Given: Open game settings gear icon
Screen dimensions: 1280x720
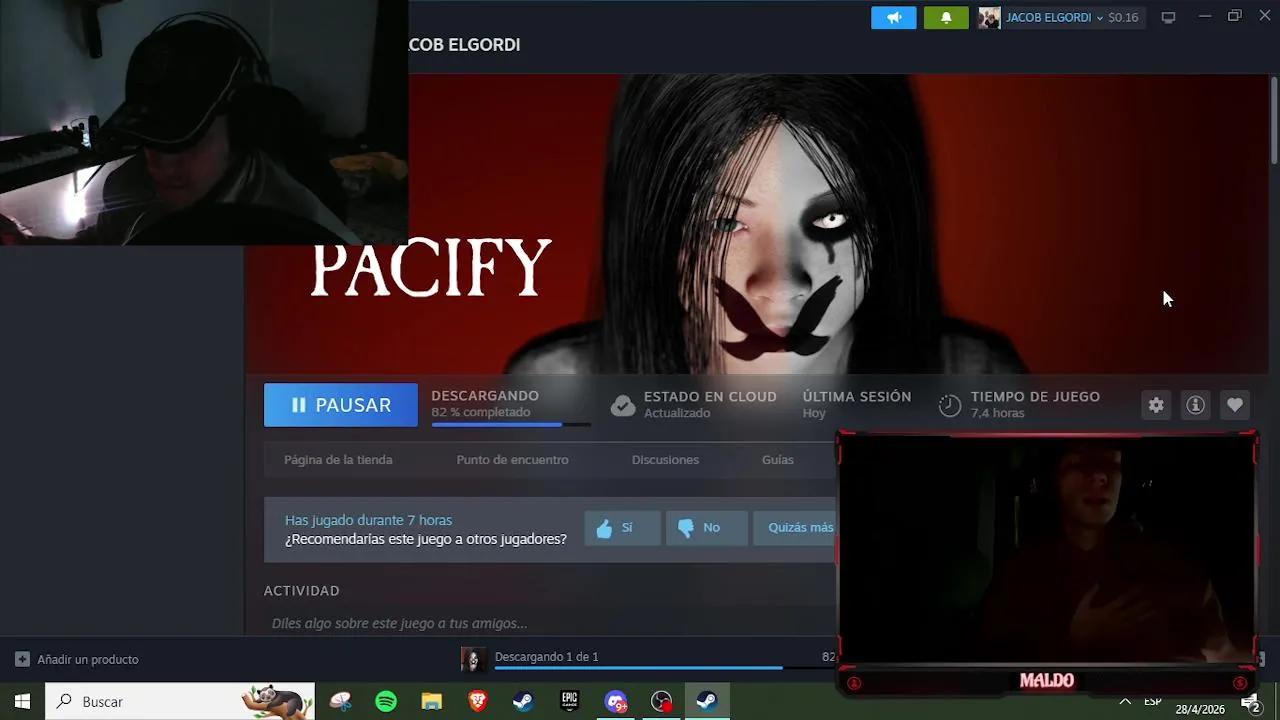Looking at the screenshot, I should [1156, 405].
